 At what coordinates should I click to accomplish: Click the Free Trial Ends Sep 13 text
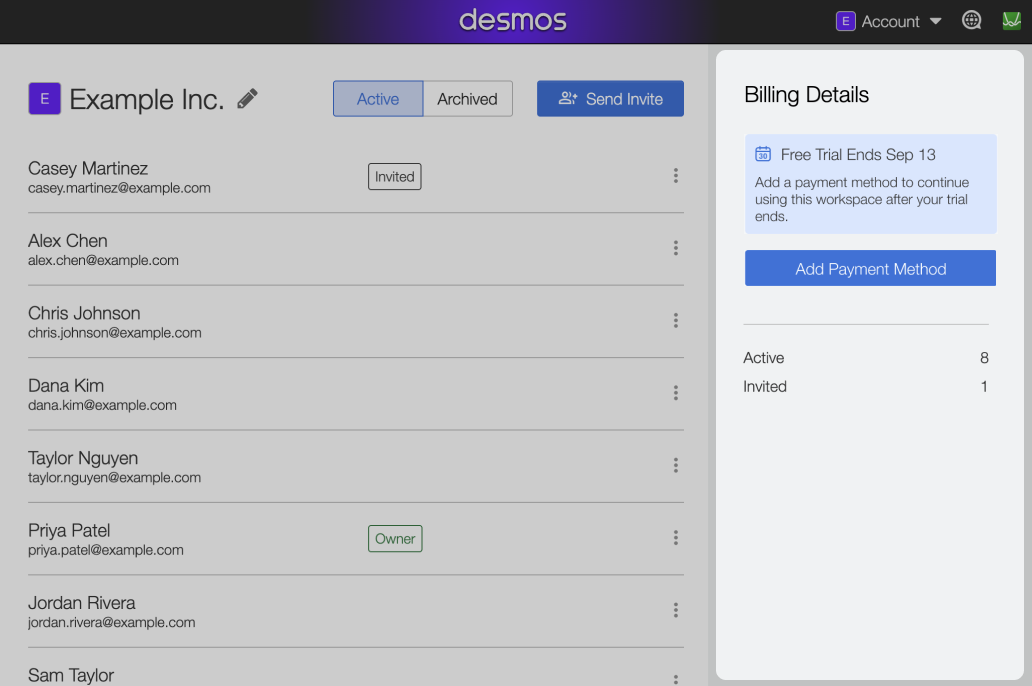[858, 155]
